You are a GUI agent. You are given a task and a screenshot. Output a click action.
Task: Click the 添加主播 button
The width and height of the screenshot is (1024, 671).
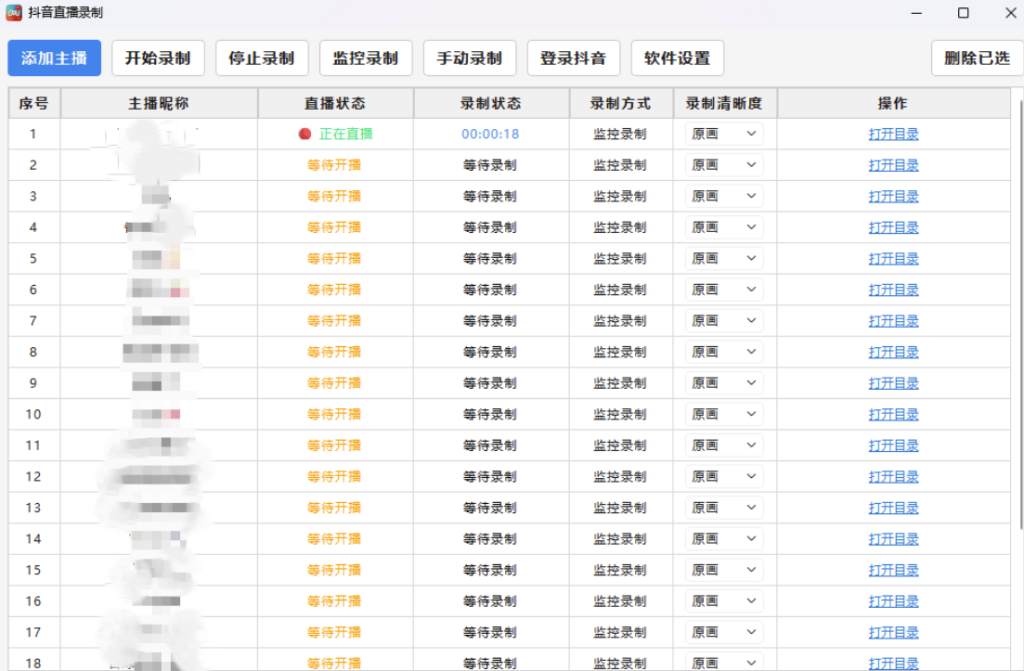click(54, 58)
